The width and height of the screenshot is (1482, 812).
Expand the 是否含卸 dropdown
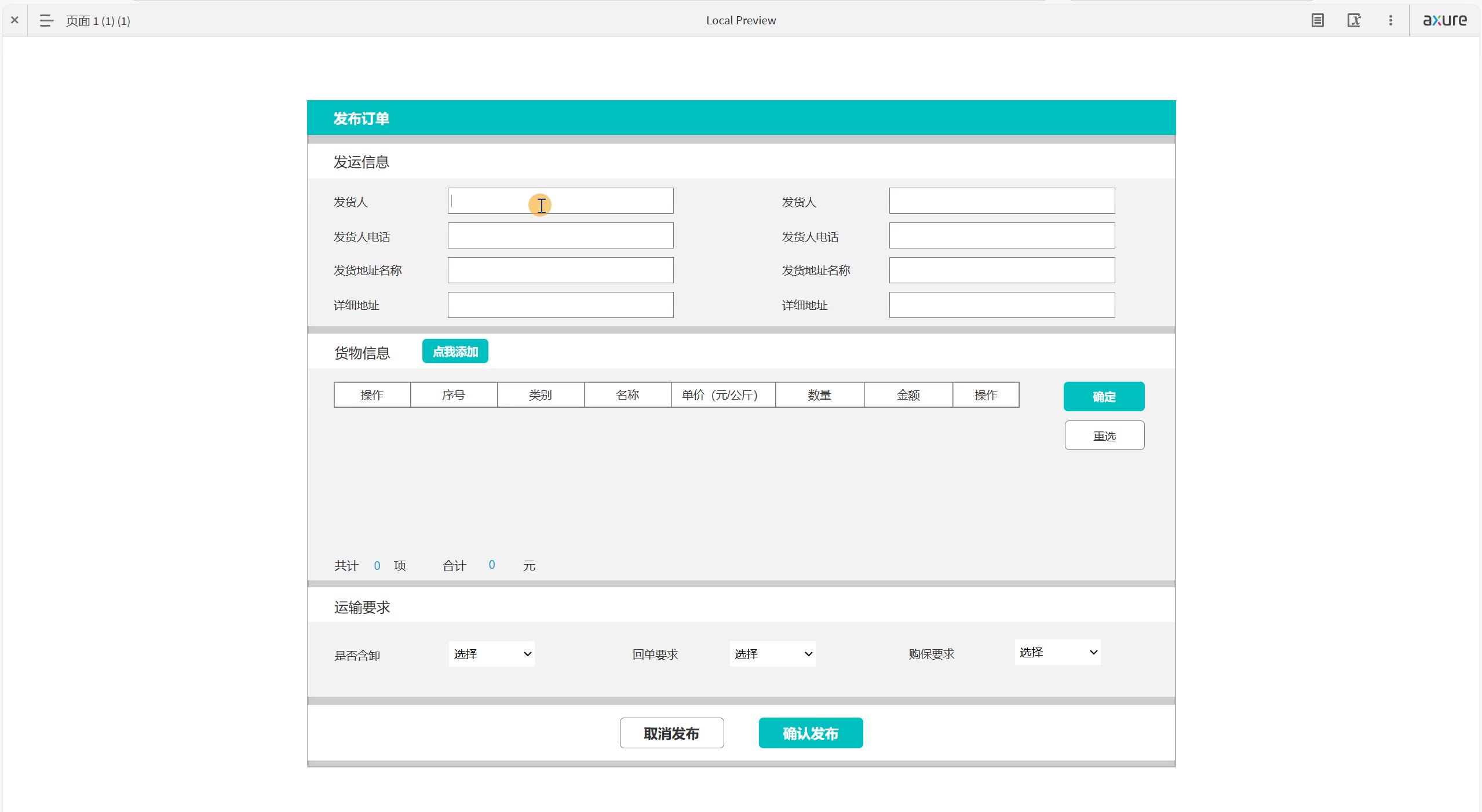coord(491,654)
